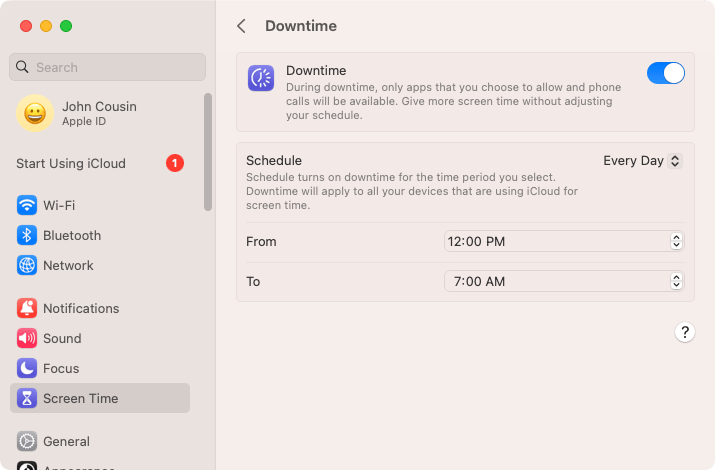This screenshot has height=470, width=715.
Task: Select the Focus label in sidebar
Action: 61,368
